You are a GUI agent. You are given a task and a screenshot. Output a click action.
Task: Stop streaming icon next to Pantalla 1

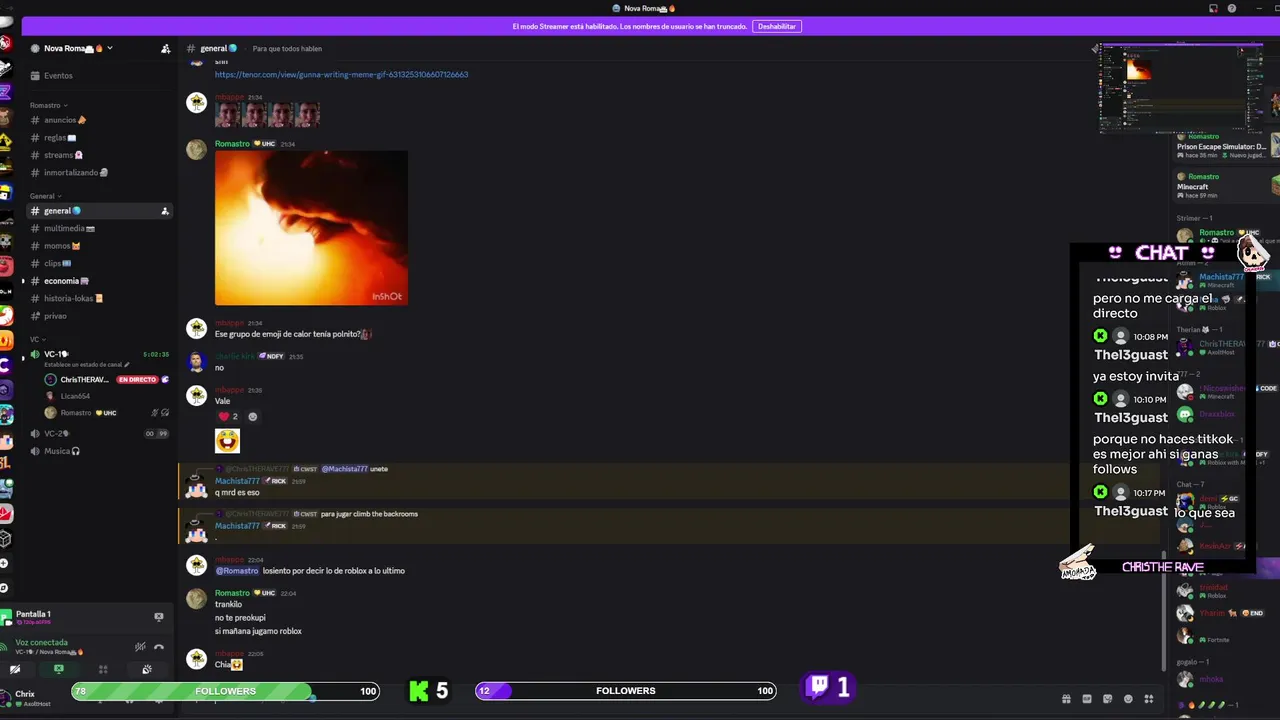tap(158, 617)
